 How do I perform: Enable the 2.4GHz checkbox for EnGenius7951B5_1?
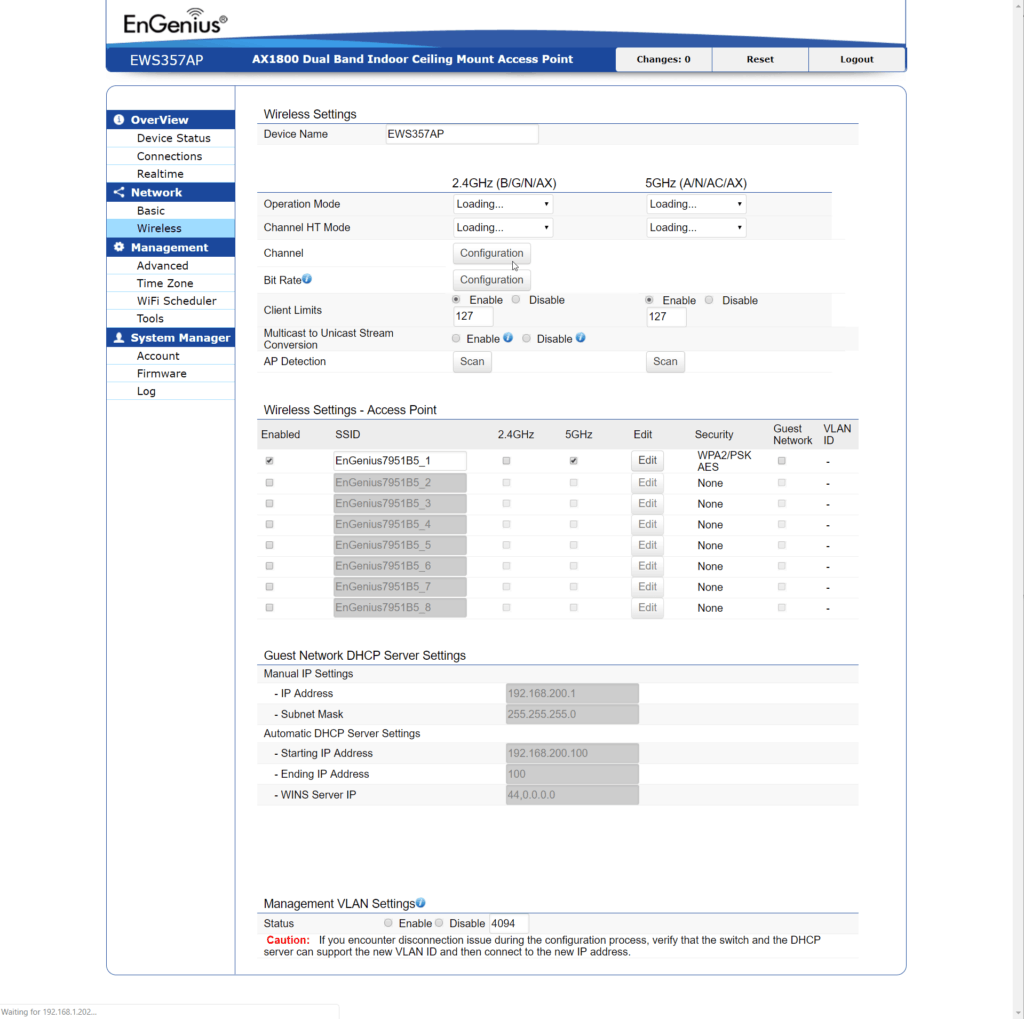coord(507,461)
